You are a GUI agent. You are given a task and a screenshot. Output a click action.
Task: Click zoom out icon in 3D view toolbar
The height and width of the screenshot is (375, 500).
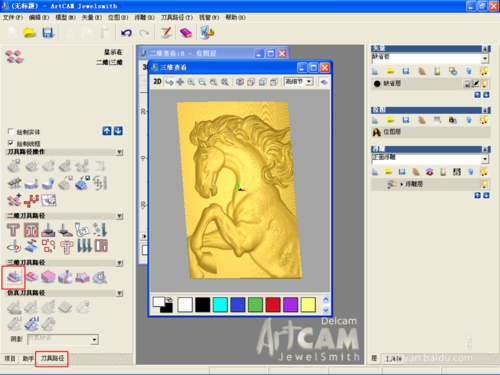(202, 82)
